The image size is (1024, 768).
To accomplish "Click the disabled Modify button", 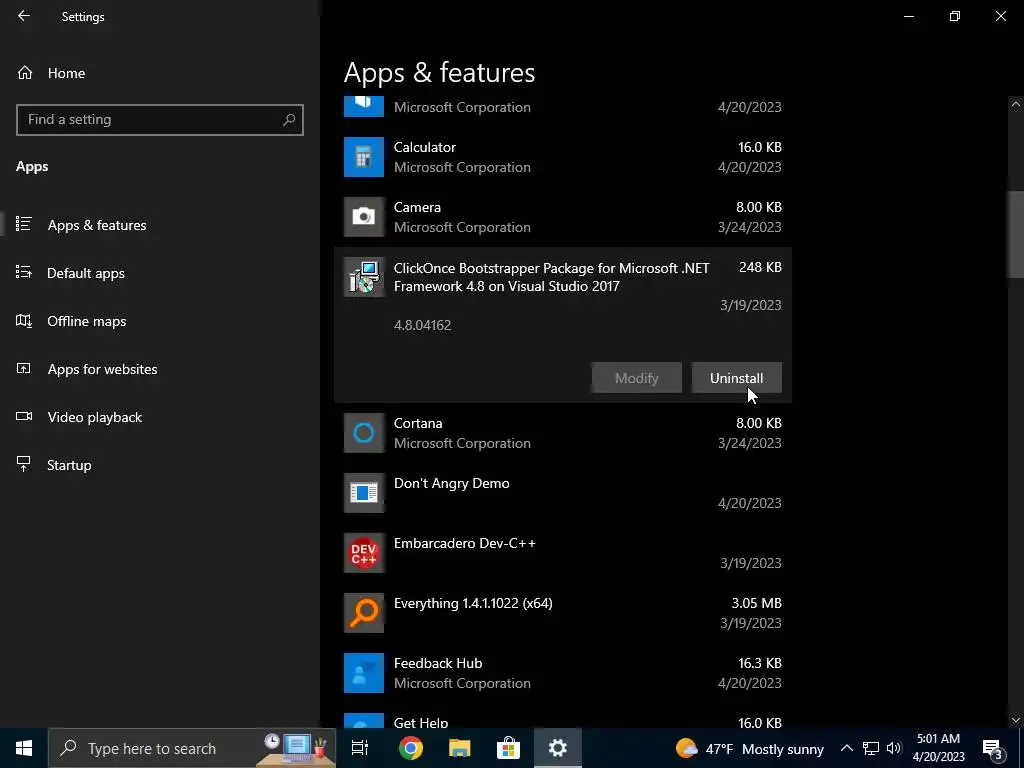I will (x=637, y=378).
